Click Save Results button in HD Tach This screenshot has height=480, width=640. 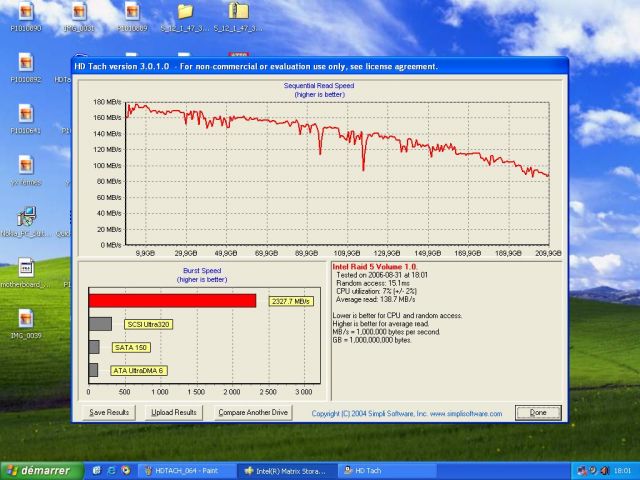[x=109, y=413]
